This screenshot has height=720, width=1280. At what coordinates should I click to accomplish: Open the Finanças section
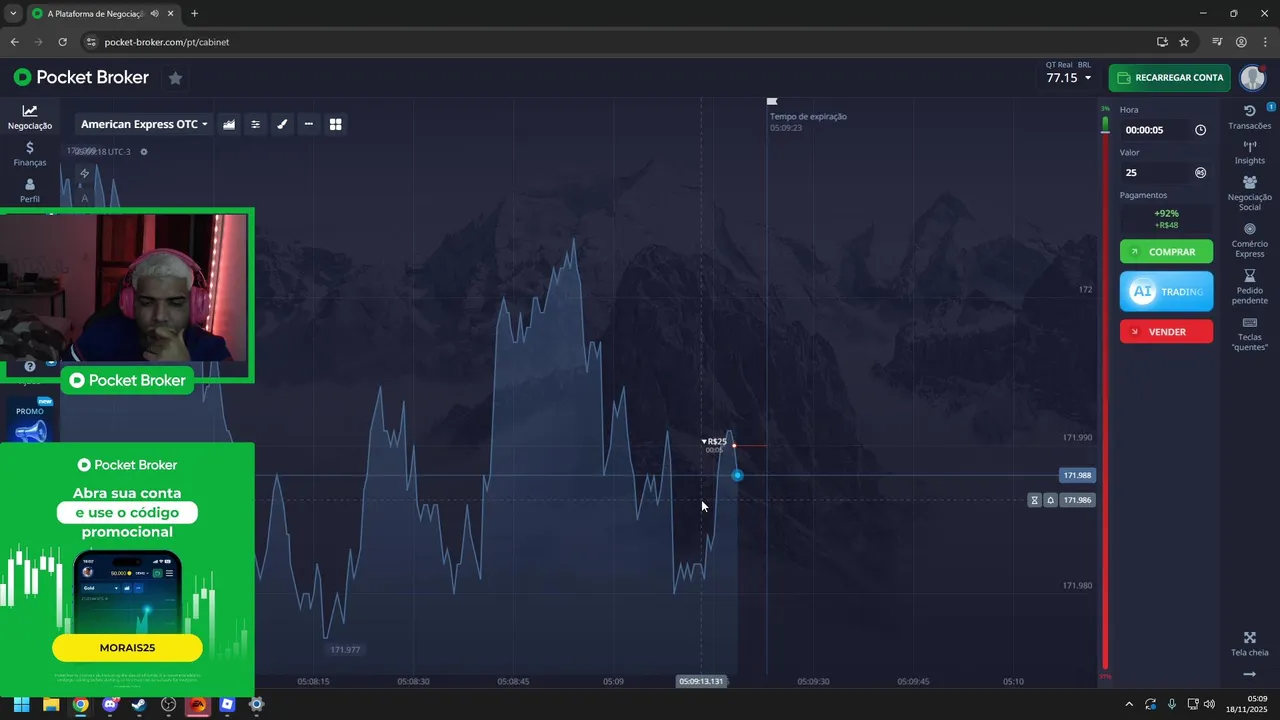point(30,153)
